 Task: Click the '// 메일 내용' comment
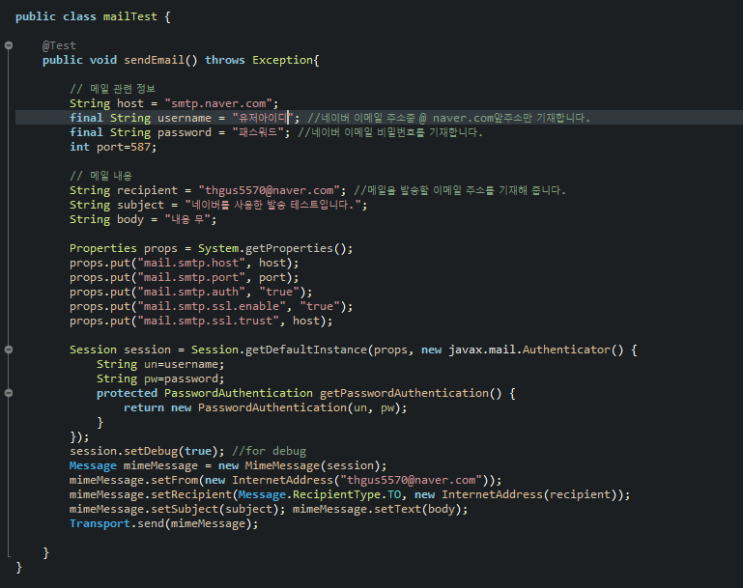click(101, 176)
